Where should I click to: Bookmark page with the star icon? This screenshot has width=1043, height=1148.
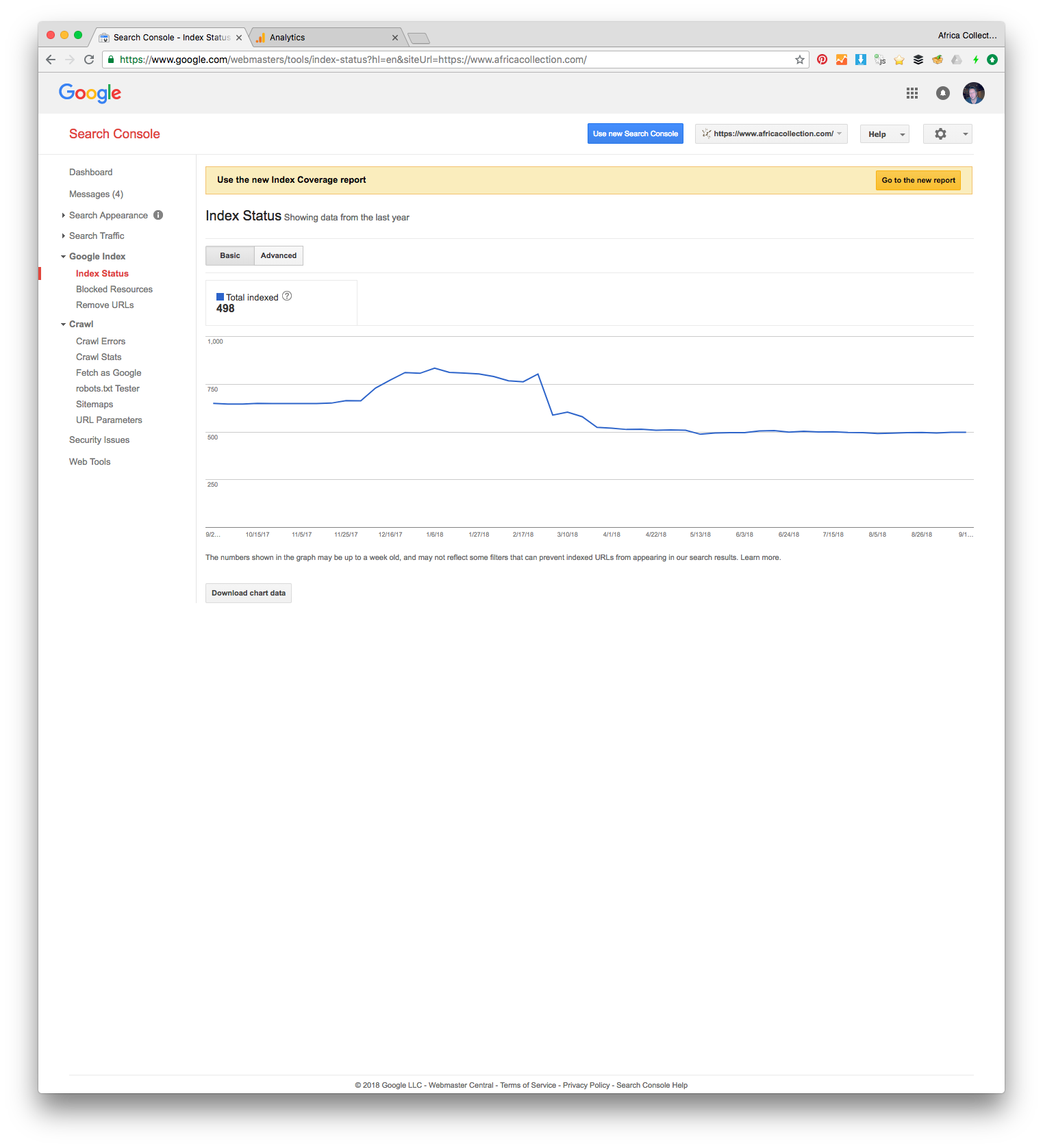coord(799,60)
